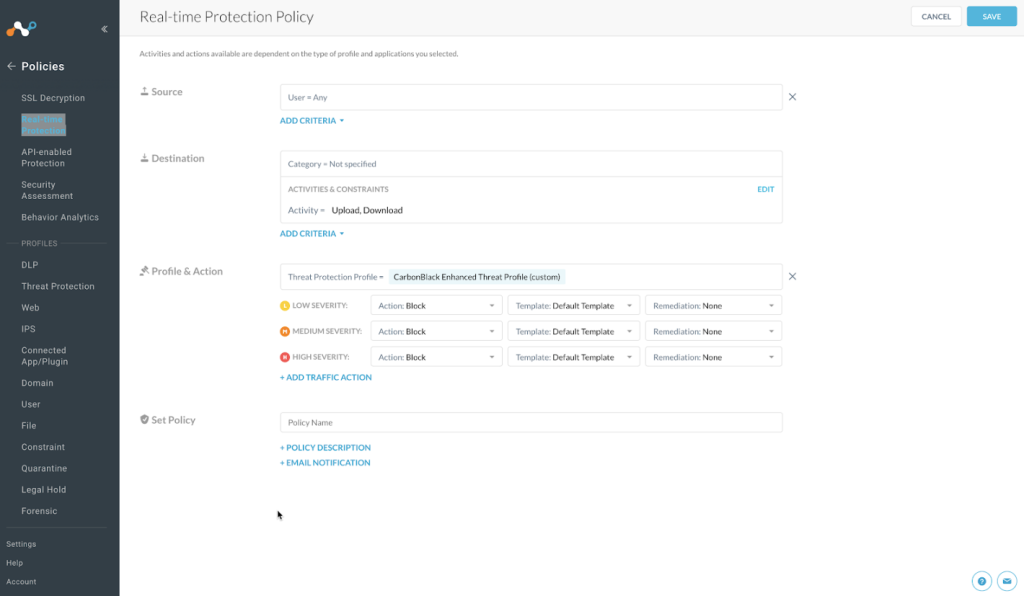The width and height of the screenshot is (1024, 596).
Task: Open Account in sidebar
Action: [x=21, y=582]
